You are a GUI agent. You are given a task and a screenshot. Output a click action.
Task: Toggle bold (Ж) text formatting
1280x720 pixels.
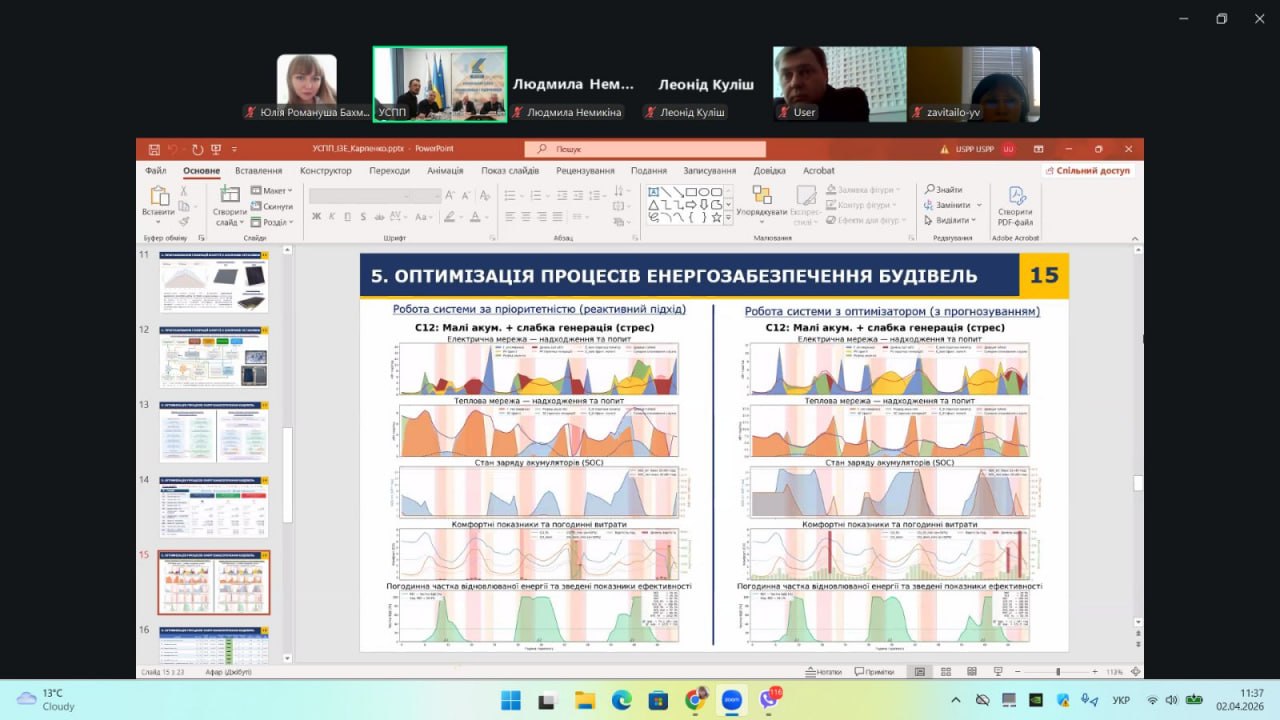(x=316, y=216)
